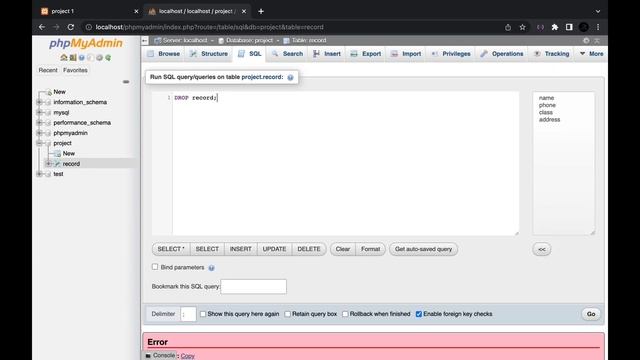
Task: Click the Delimiter input field
Action: click(x=188, y=314)
